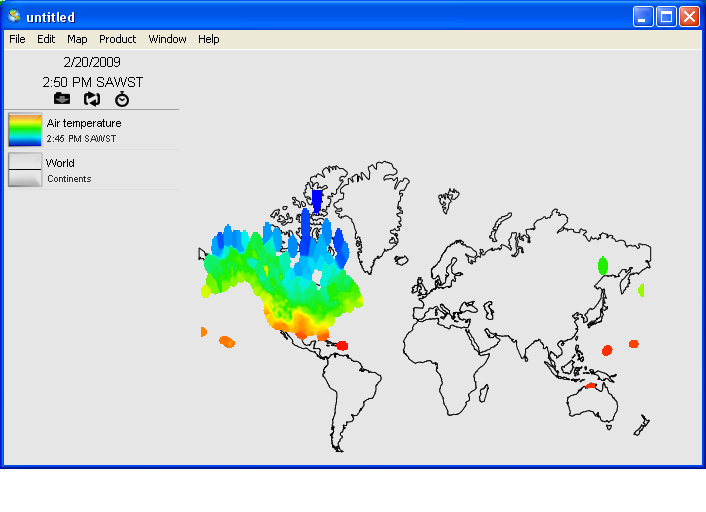The height and width of the screenshot is (512, 706).
Task: Click the 2/20/2009 date display
Action: [92, 62]
